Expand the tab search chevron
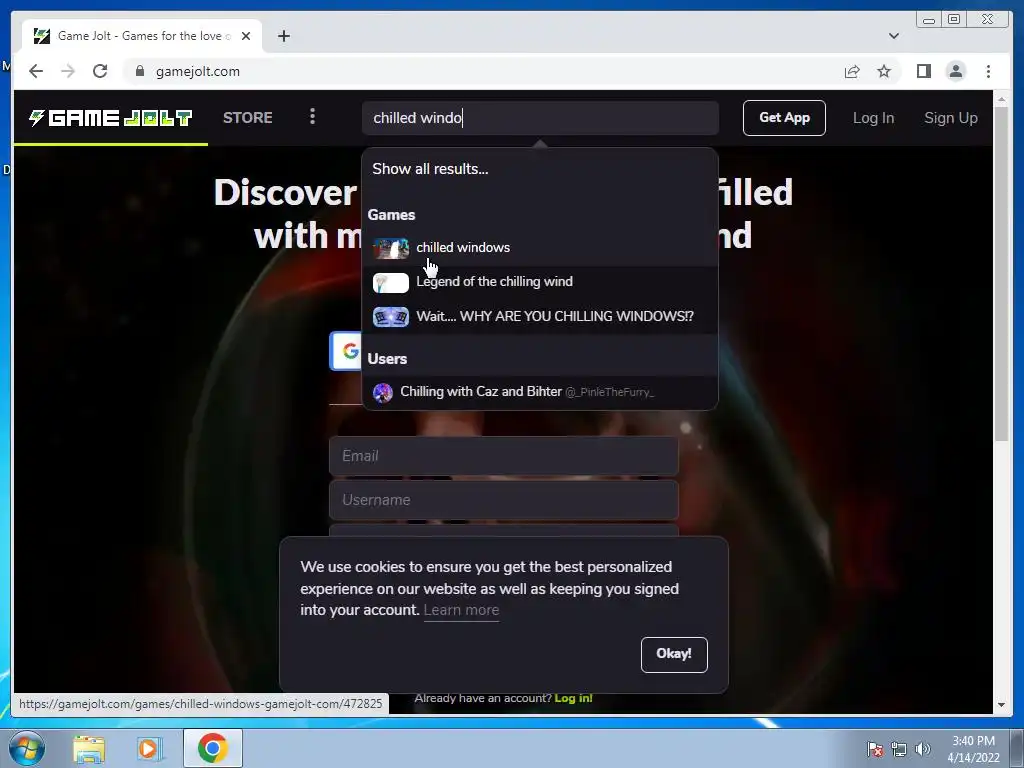This screenshot has width=1024, height=768. (x=894, y=36)
